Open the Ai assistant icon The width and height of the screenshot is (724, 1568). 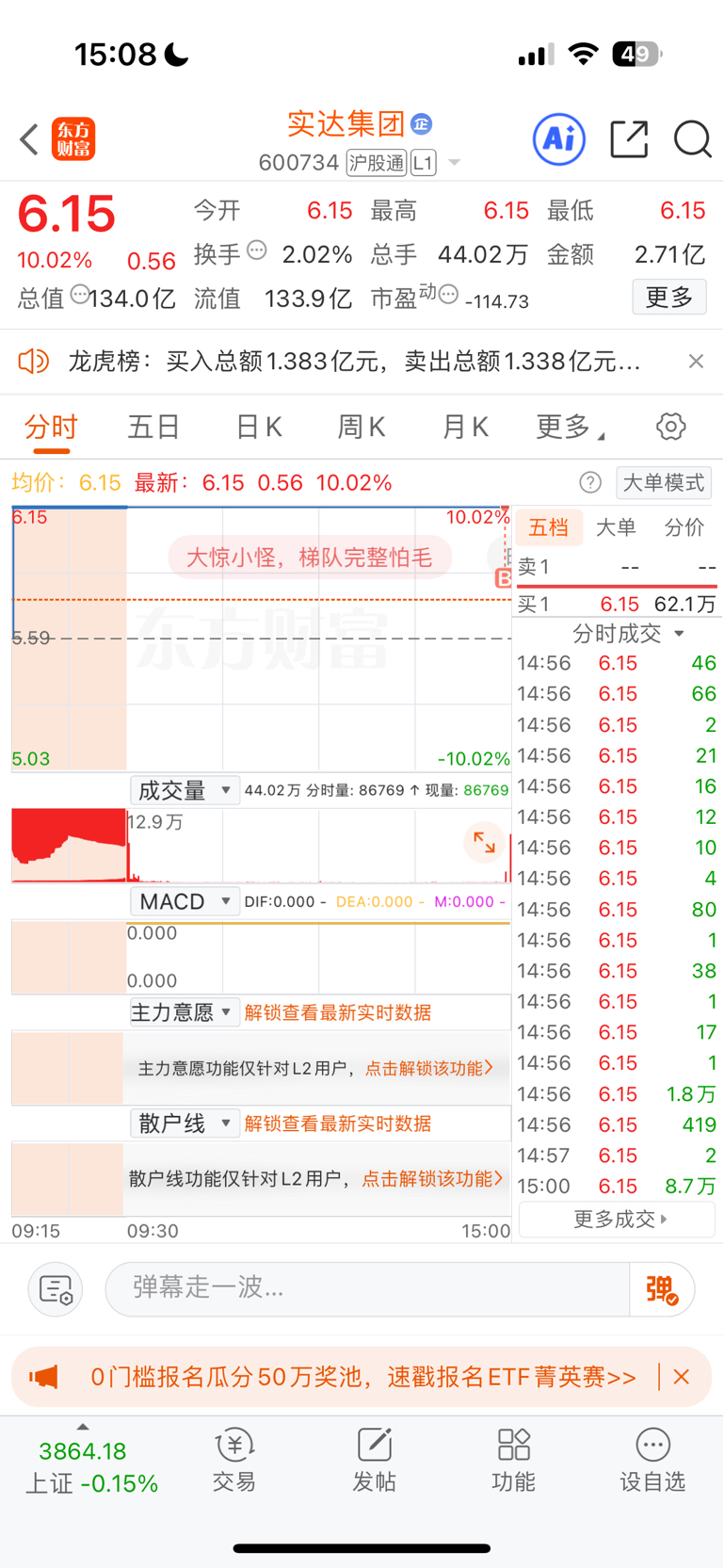[x=559, y=139]
